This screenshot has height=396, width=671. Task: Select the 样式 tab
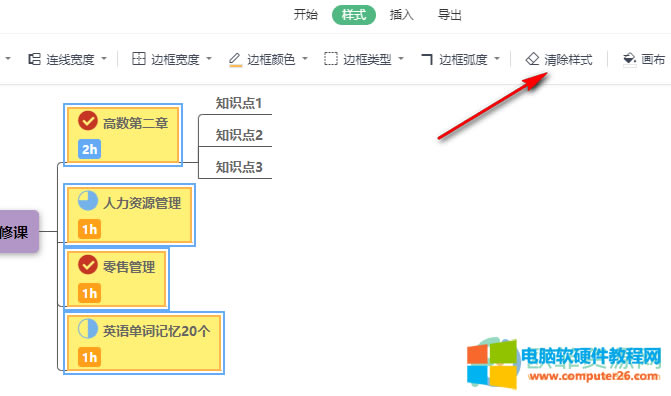click(x=354, y=15)
